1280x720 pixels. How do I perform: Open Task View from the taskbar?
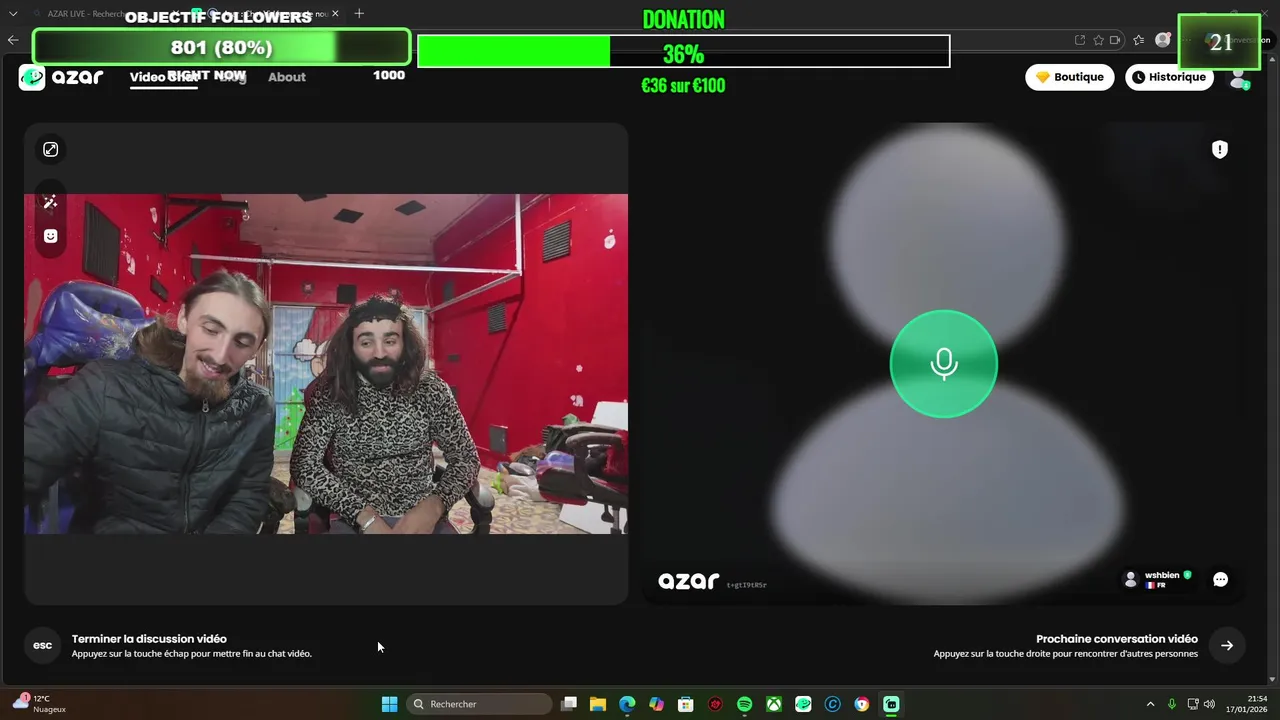[x=569, y=704]
